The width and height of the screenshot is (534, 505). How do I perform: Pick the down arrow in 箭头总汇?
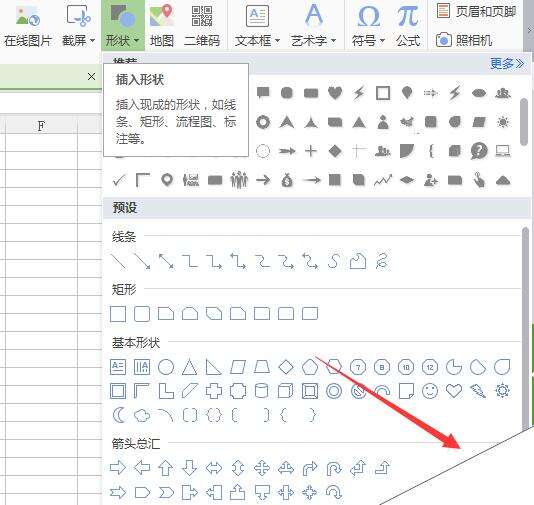pos(190,468)
